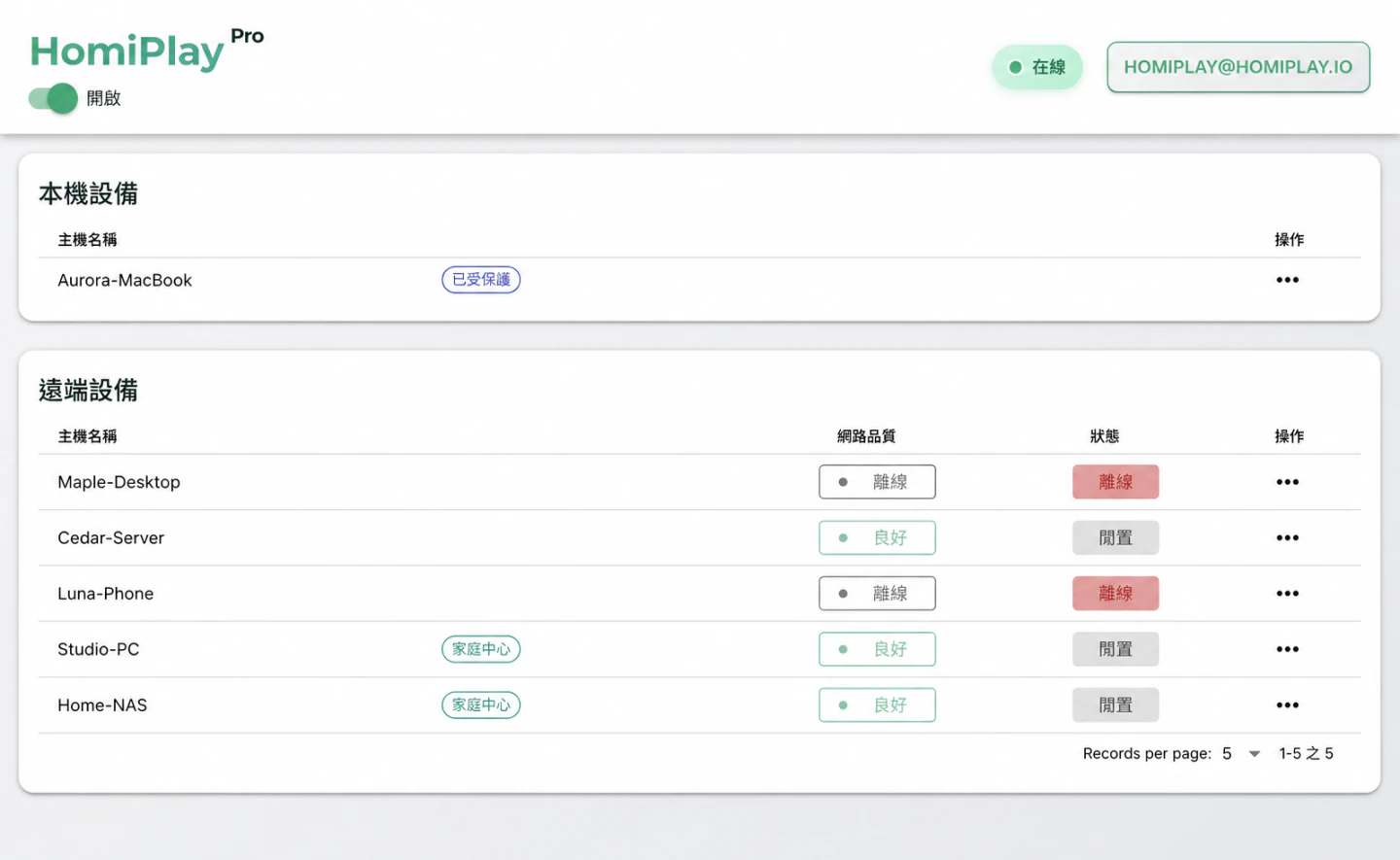Select the Studio-PC host name
Image resolution: width=1400 pixels, height=860 pixels.
98,649
